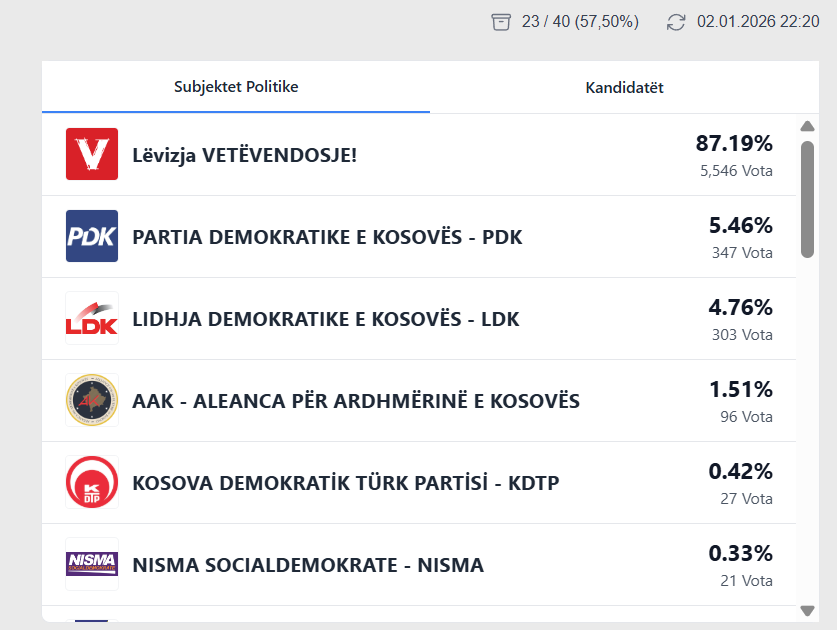Viewport: 837px width, 630px height.
Task: Switch to the Kandidatët tab
Action: click(x=624, y=88)
